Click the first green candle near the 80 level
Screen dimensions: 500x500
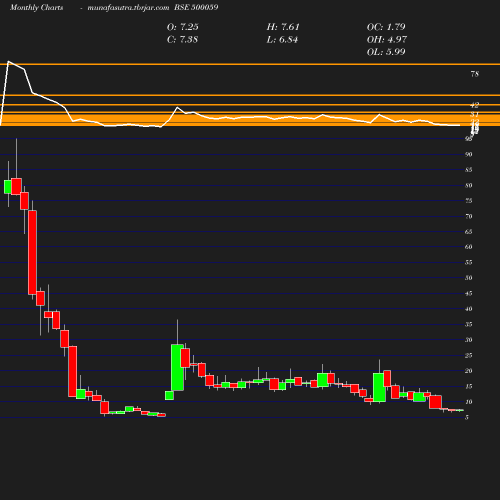[x=8, y=187]
